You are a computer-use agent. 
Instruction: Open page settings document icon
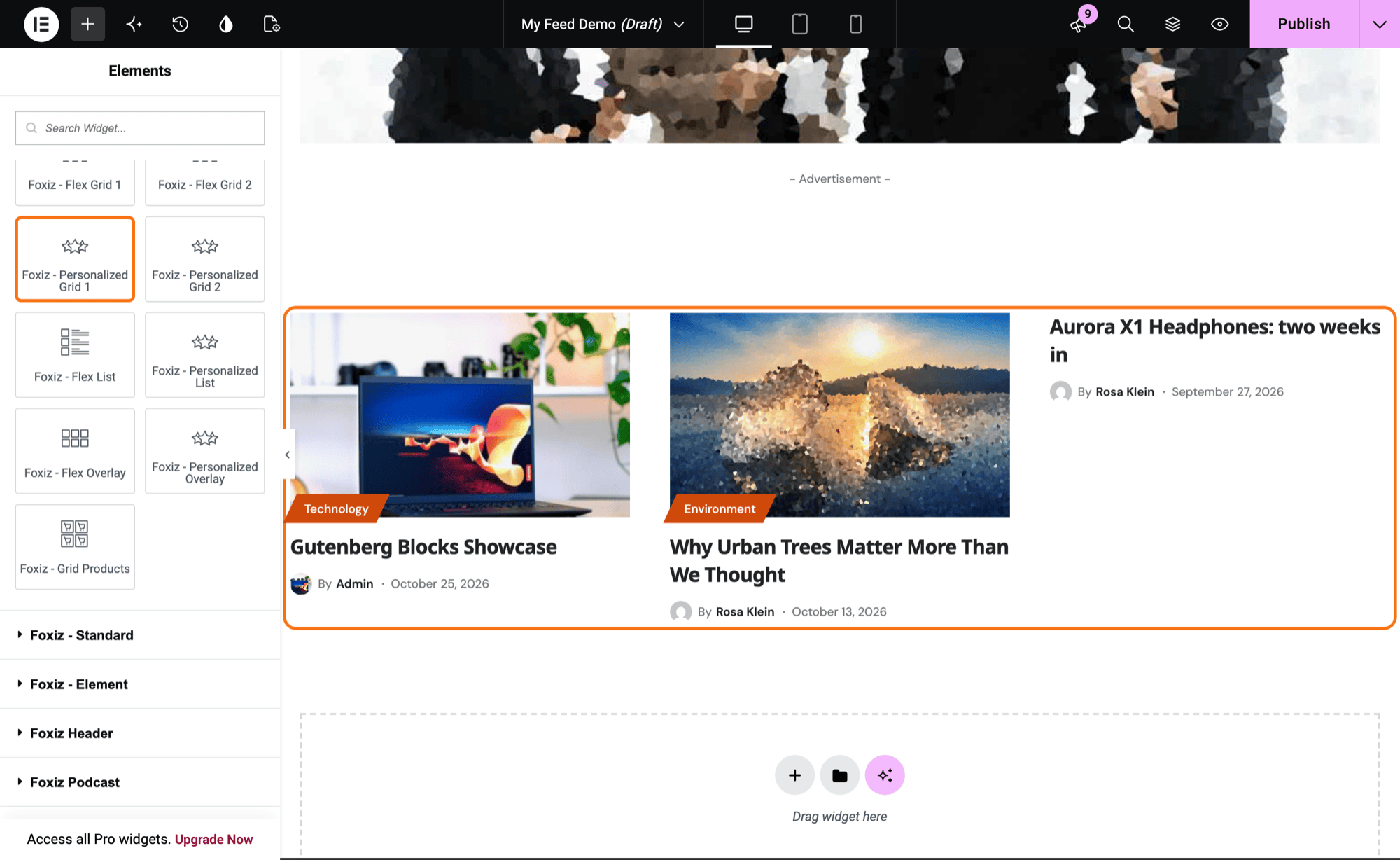272,24
